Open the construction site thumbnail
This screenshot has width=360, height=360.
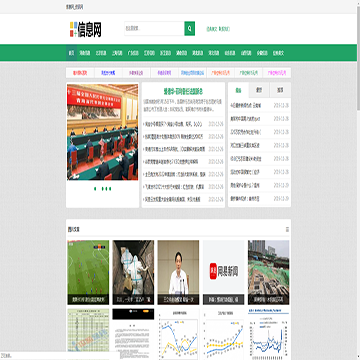[269, 272]
